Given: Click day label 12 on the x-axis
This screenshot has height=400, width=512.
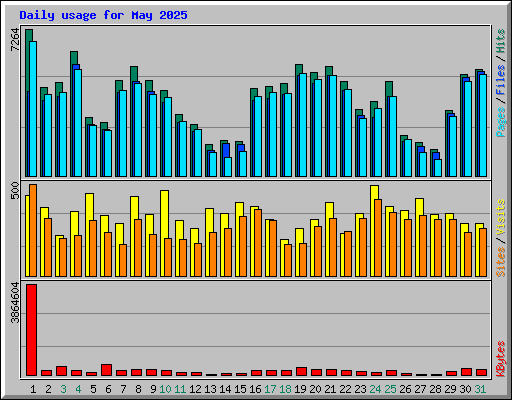Looking at the screenshot, I should click(x=195, y=389).
